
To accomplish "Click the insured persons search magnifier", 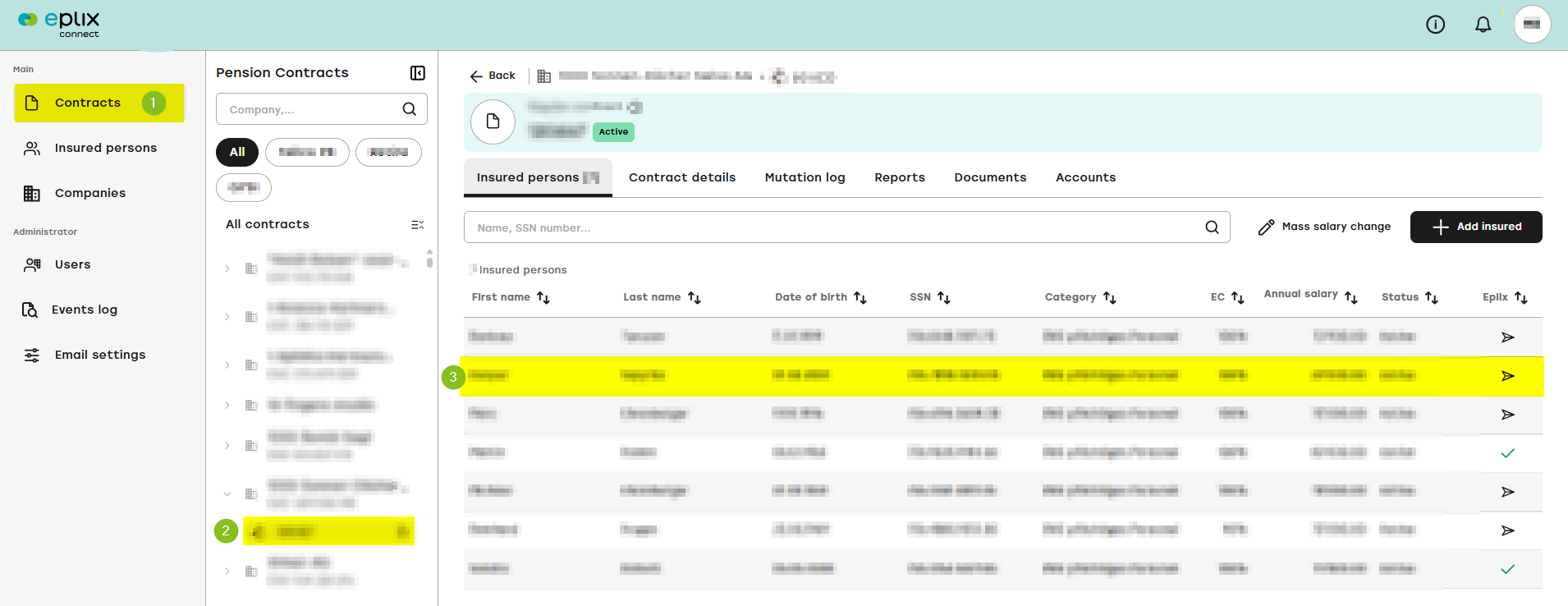I will click(x=1212, y=227).
